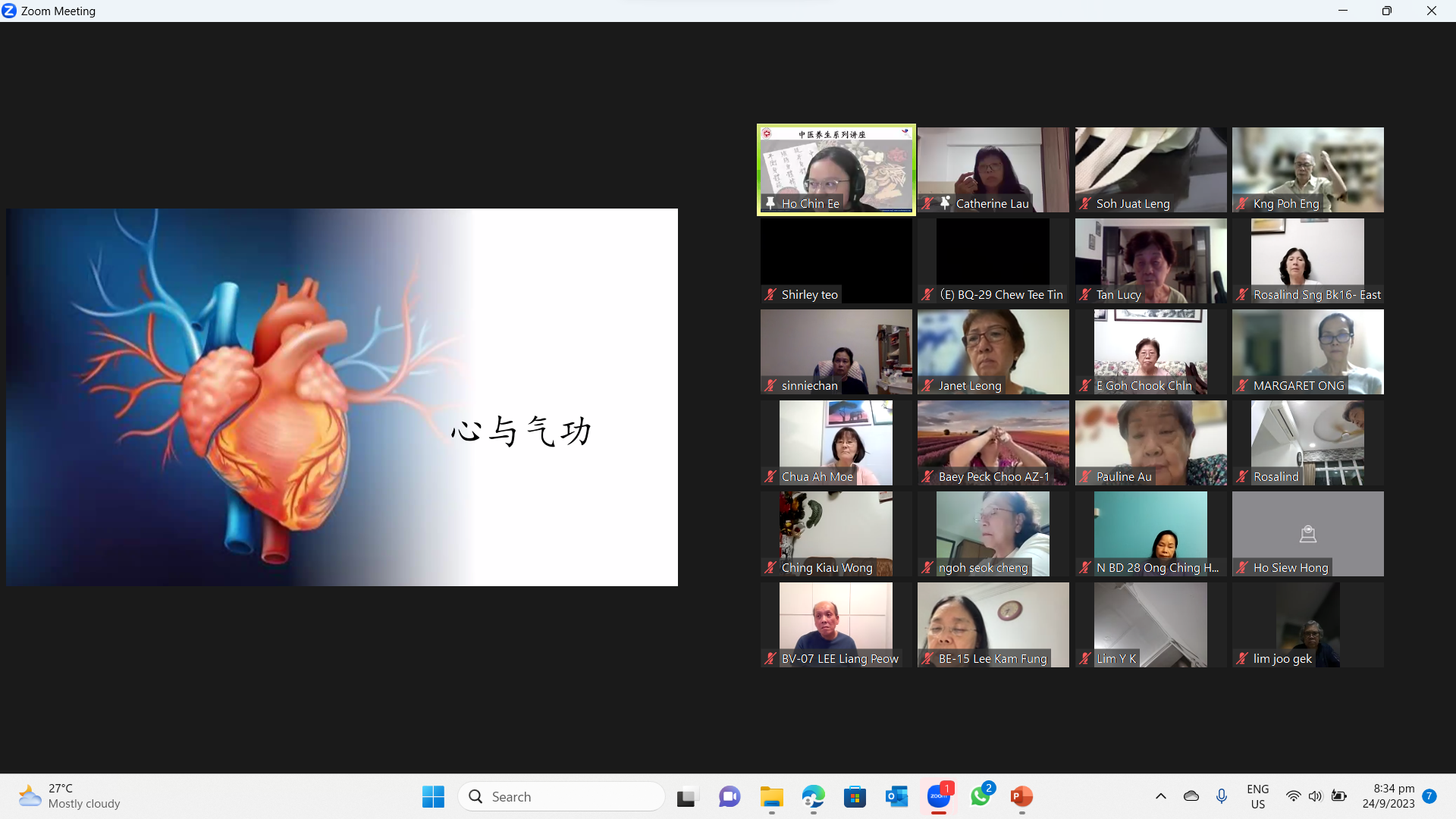The image size is (1456, 819).
Task: Open PowerPoint from the taskbar
Action: (1021, 796)
